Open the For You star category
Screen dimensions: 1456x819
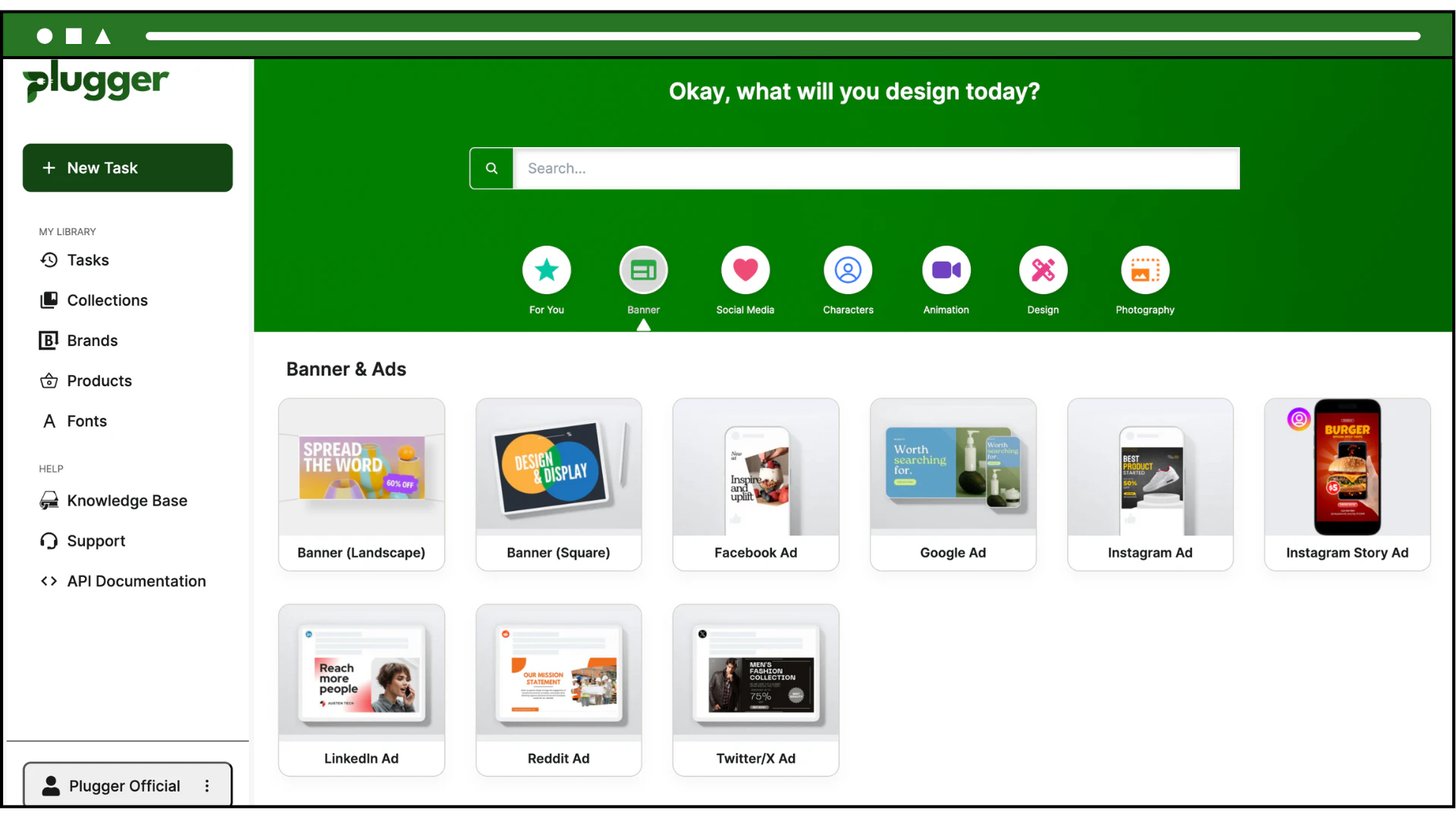(546, 270)
